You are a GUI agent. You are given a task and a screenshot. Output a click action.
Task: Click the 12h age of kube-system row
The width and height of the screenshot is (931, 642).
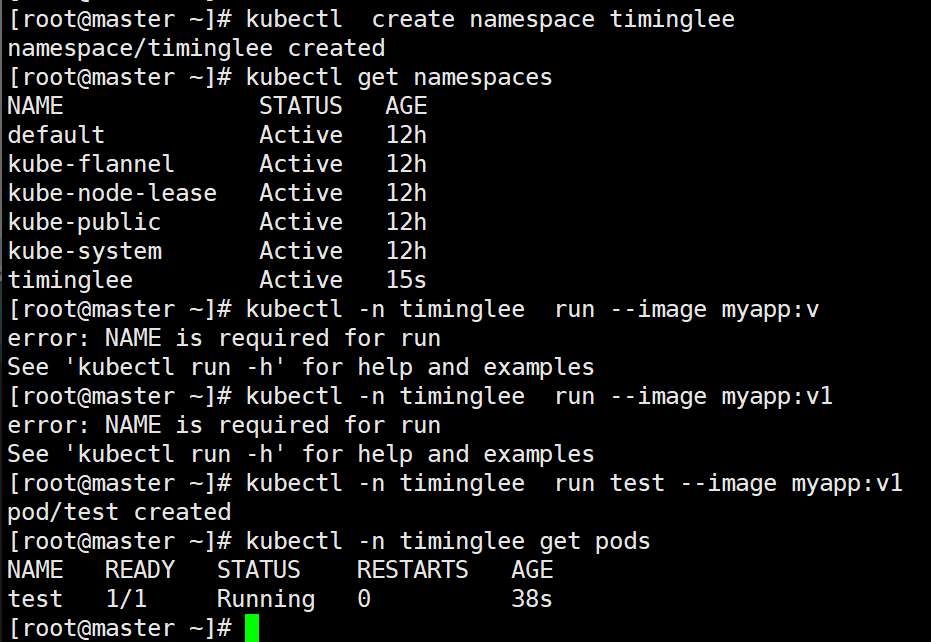406,251
